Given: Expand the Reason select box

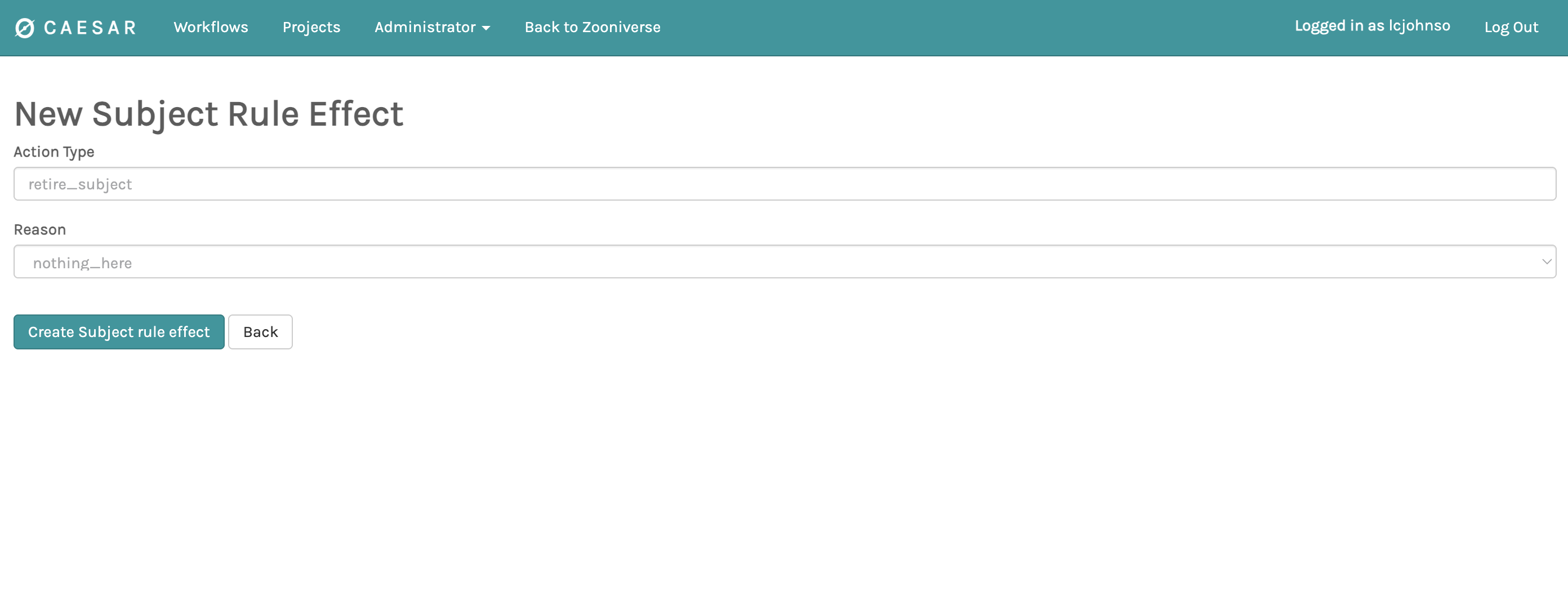Looking at the screenshot, I should click(x=784, y=262).
